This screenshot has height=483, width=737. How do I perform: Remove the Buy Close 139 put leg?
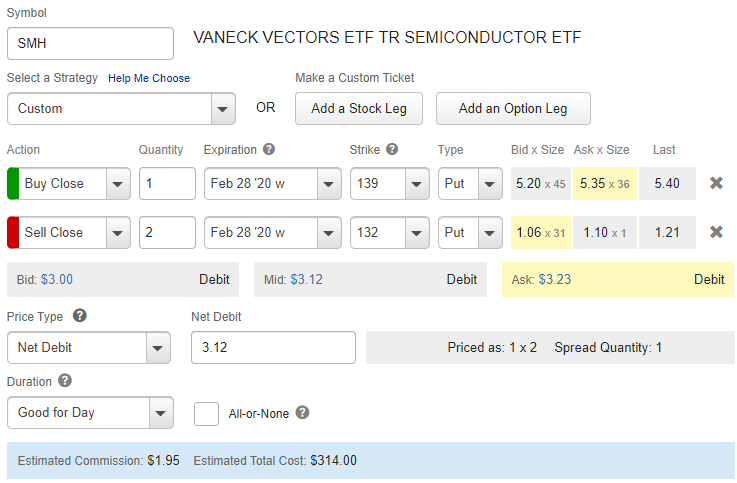[x=716, y=183]
